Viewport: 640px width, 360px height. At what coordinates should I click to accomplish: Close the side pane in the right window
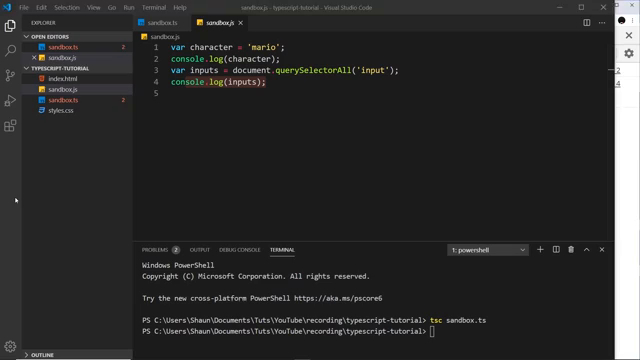(629, 36)
